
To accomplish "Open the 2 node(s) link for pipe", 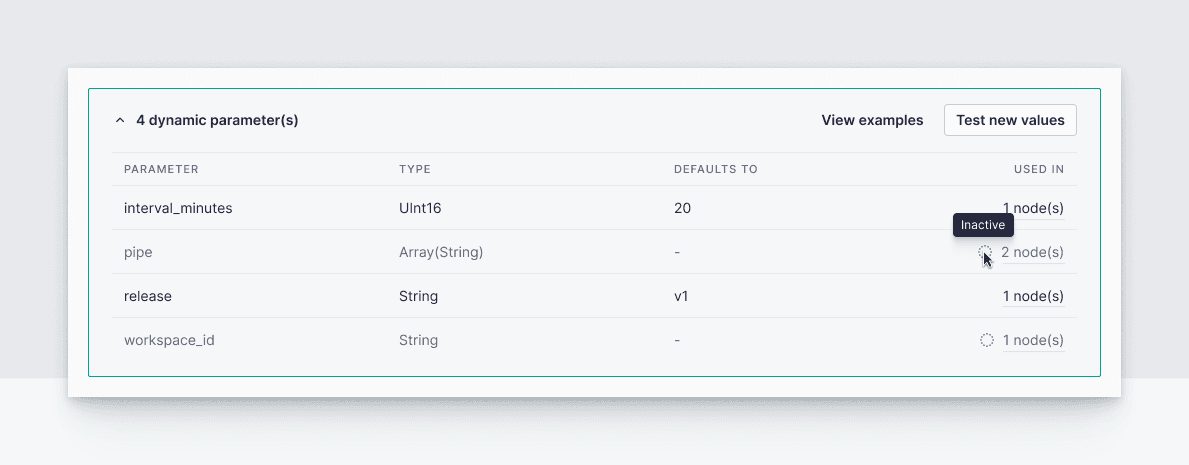I will pyautogui.click(x=1032, y=253).
